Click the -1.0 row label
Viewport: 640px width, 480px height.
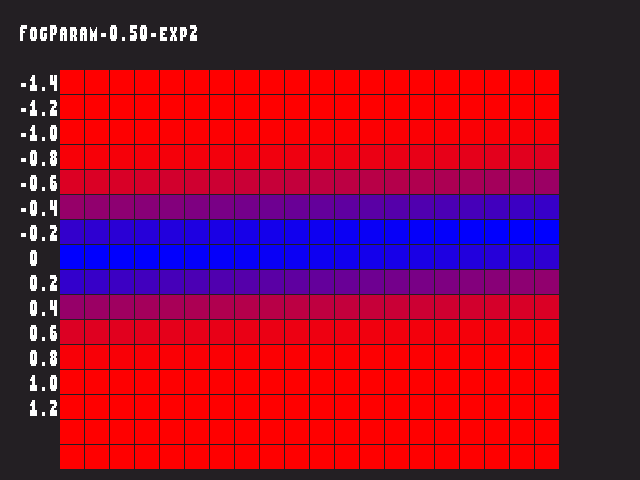tap(39, 133)
